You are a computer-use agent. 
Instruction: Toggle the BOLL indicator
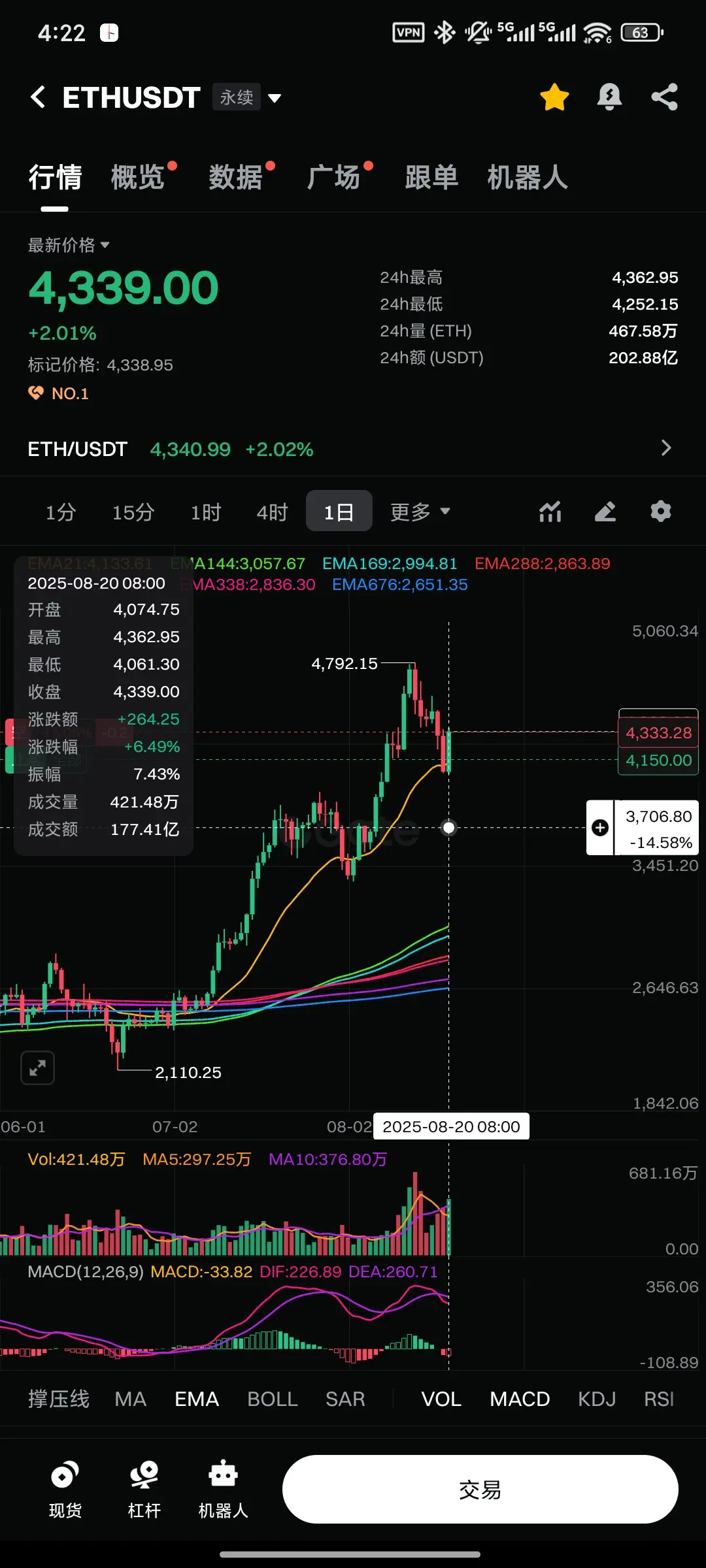(x=273, y=1399)
